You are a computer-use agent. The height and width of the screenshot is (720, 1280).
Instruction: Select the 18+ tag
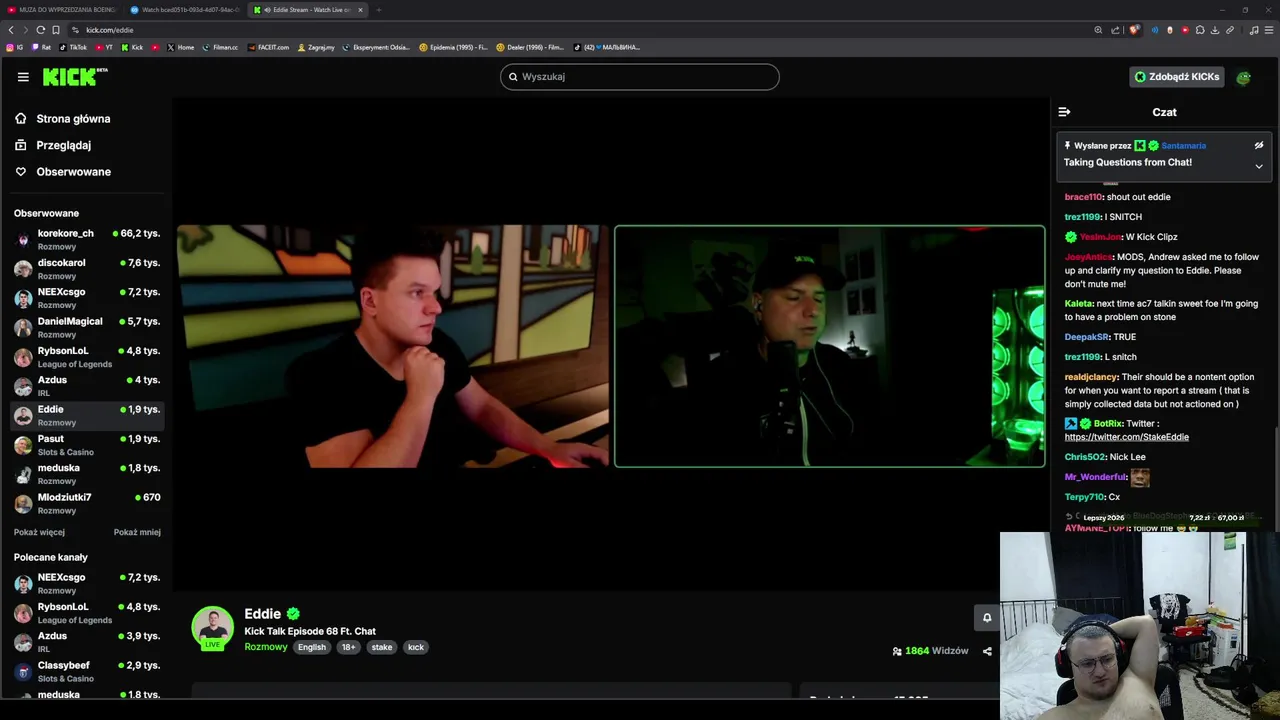click(348, 647)
